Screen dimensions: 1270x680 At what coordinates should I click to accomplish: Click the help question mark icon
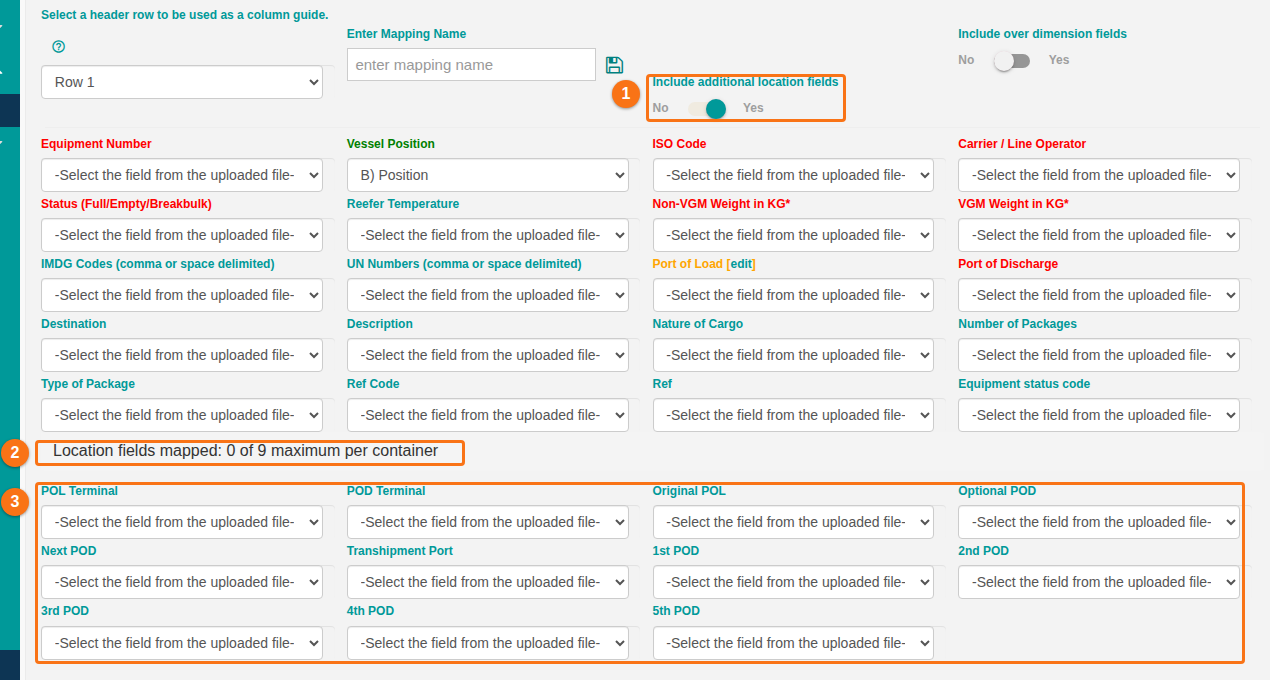[58, 47]
